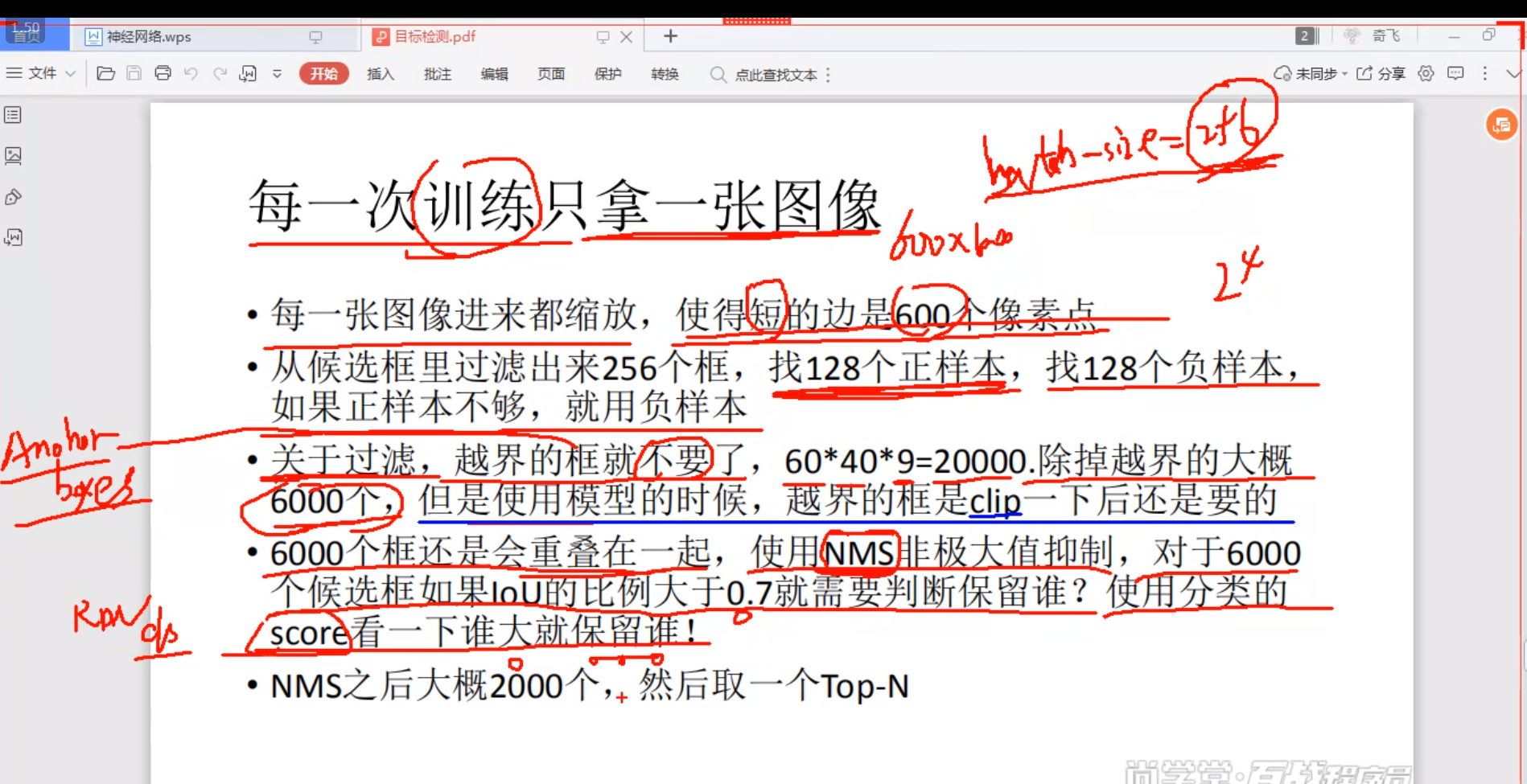Screen dimensions: 1527x784
Task: Redo the last undone action
Action: coord(220,74)
